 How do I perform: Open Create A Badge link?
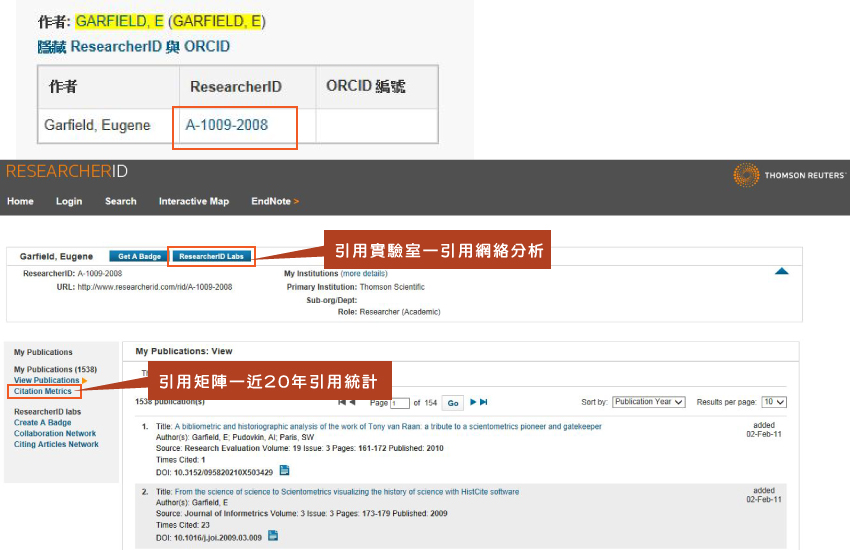(43, 423)
